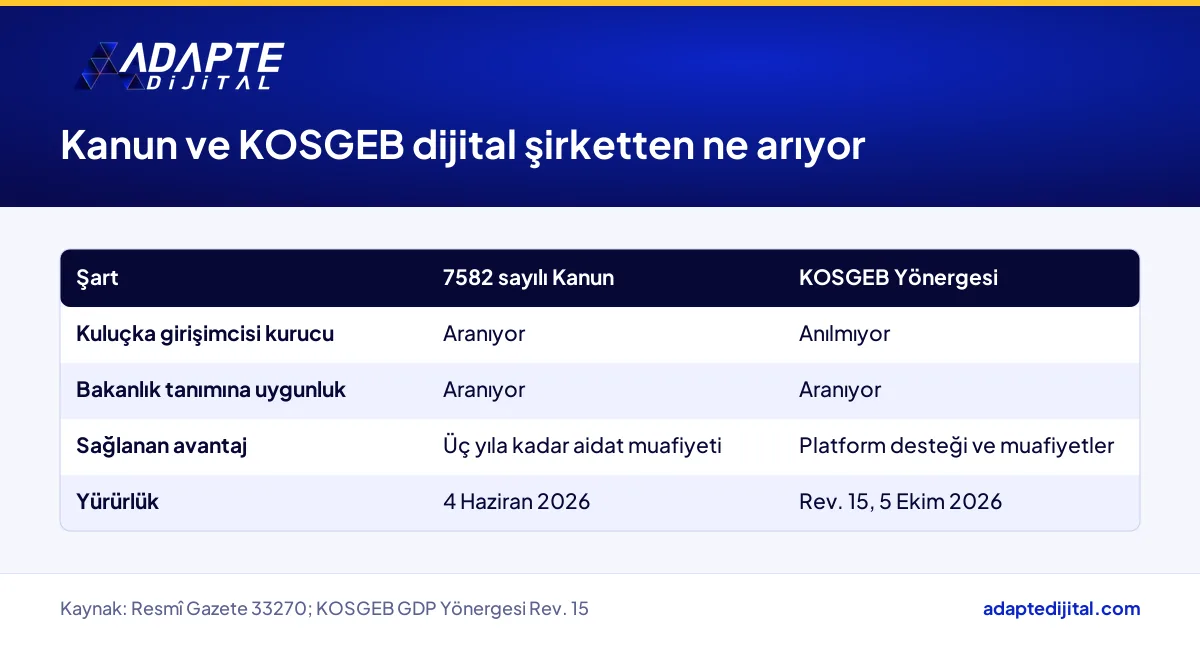Select the 'Bakanlık tanımına uygunluk' row label
1200x659 pixels.
(211, 390)
